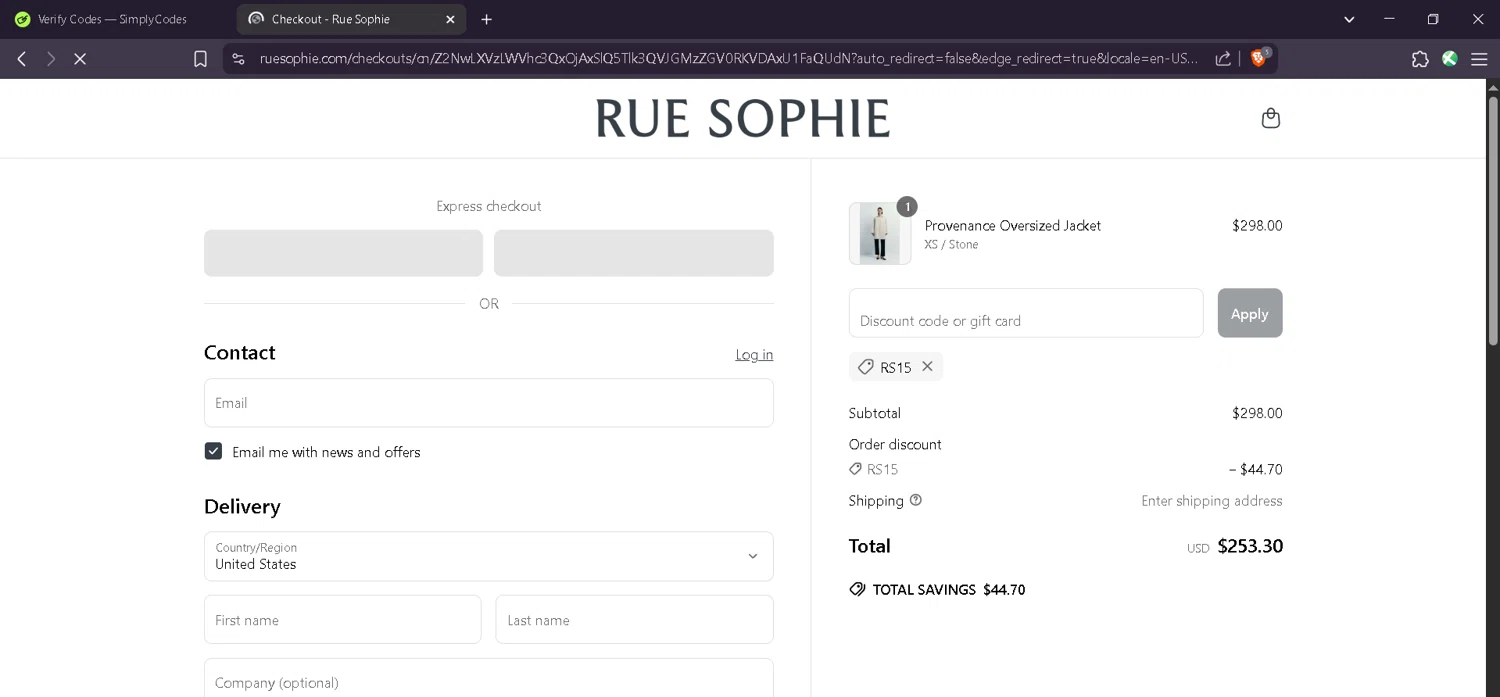Focus the Last name field

(x=635, y=620)
